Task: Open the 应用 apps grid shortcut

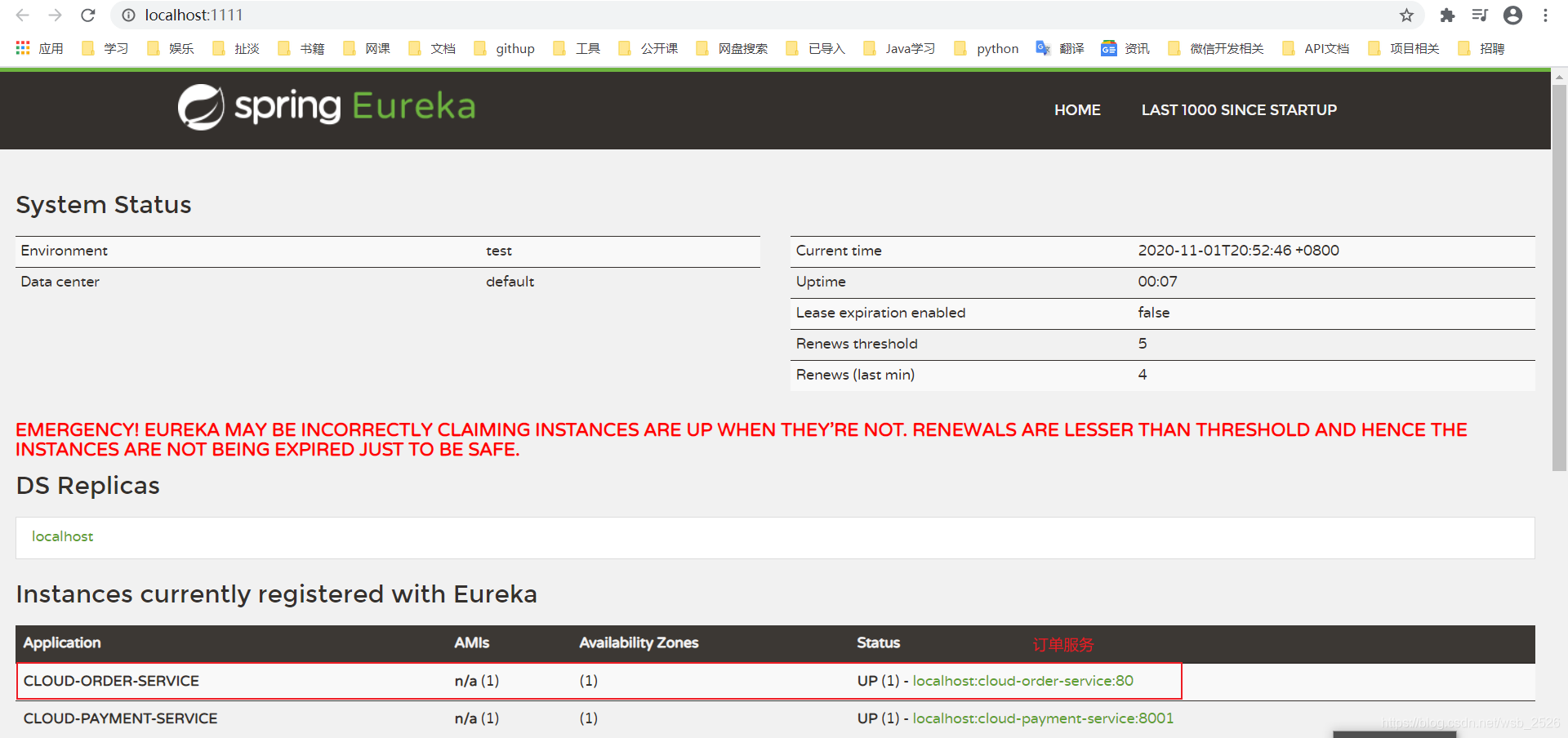Action: coord(39,48)
